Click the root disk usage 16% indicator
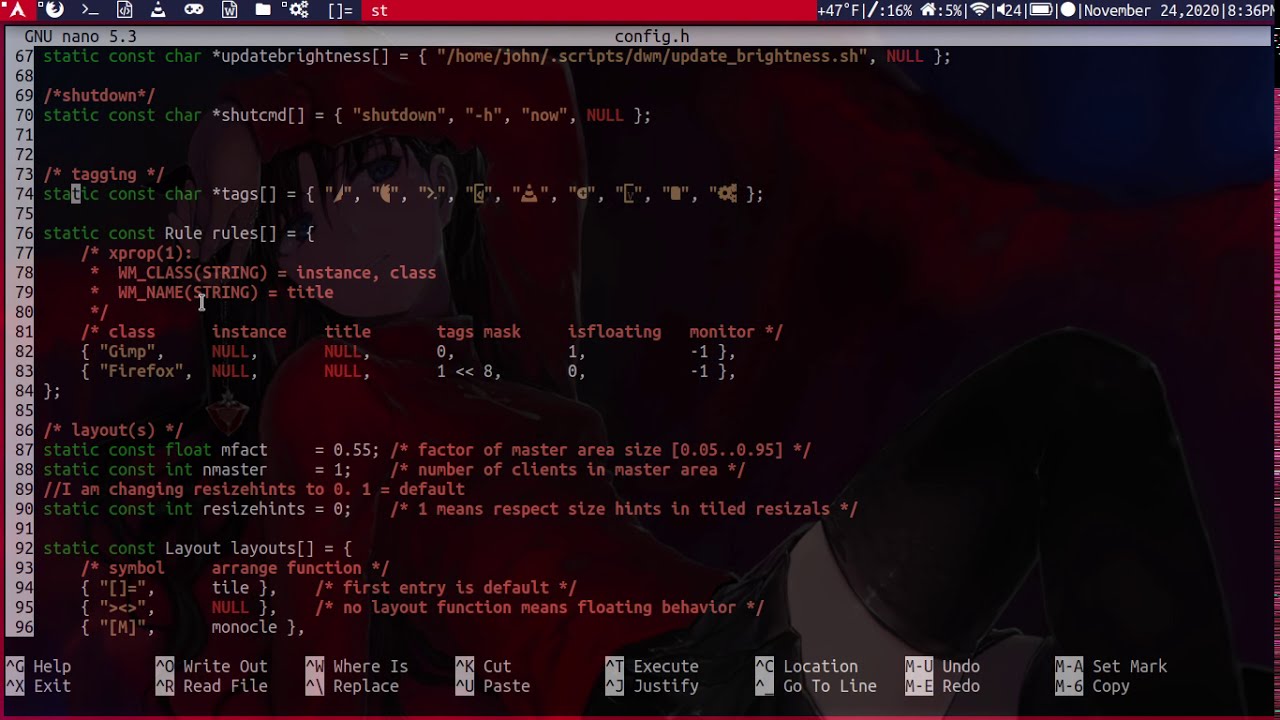The image size is (1280, 720). tap(890, 10)
